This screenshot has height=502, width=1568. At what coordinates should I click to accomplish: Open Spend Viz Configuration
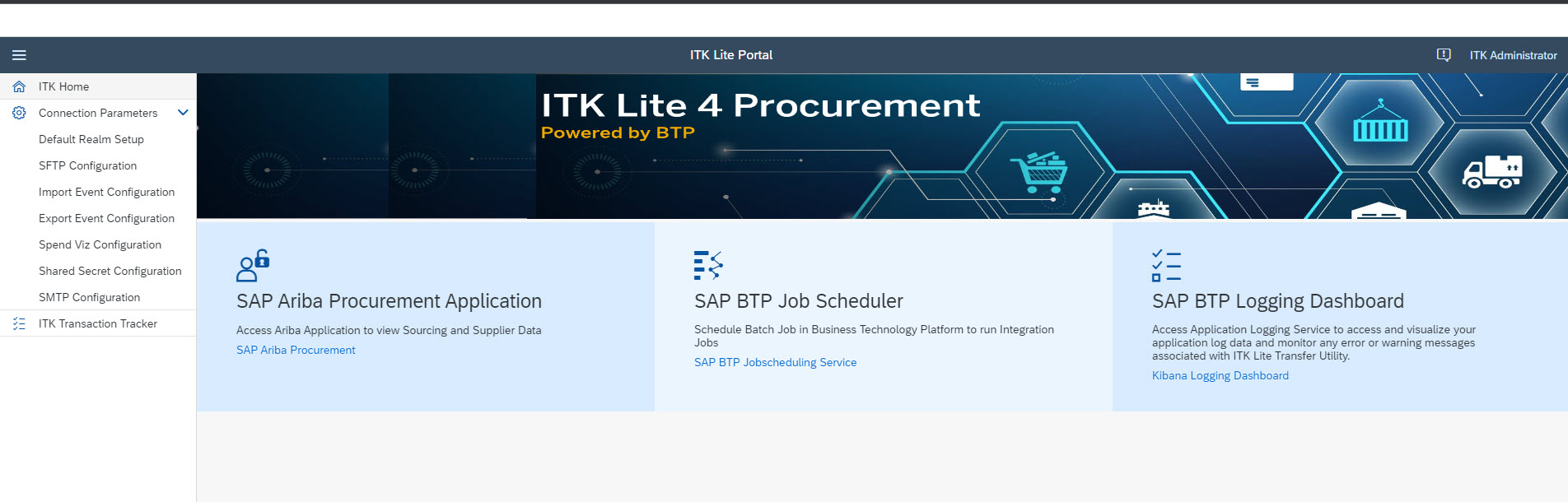[100, 244]
